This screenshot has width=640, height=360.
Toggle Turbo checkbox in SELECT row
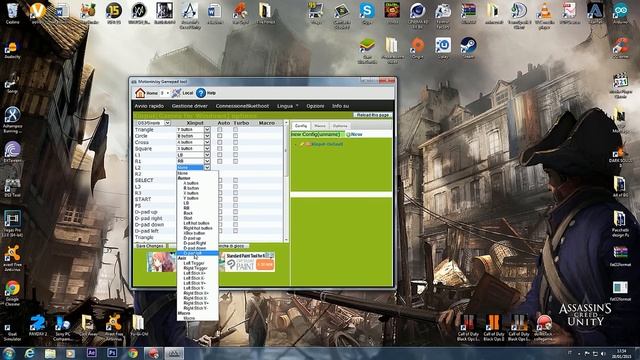[236, 180]
